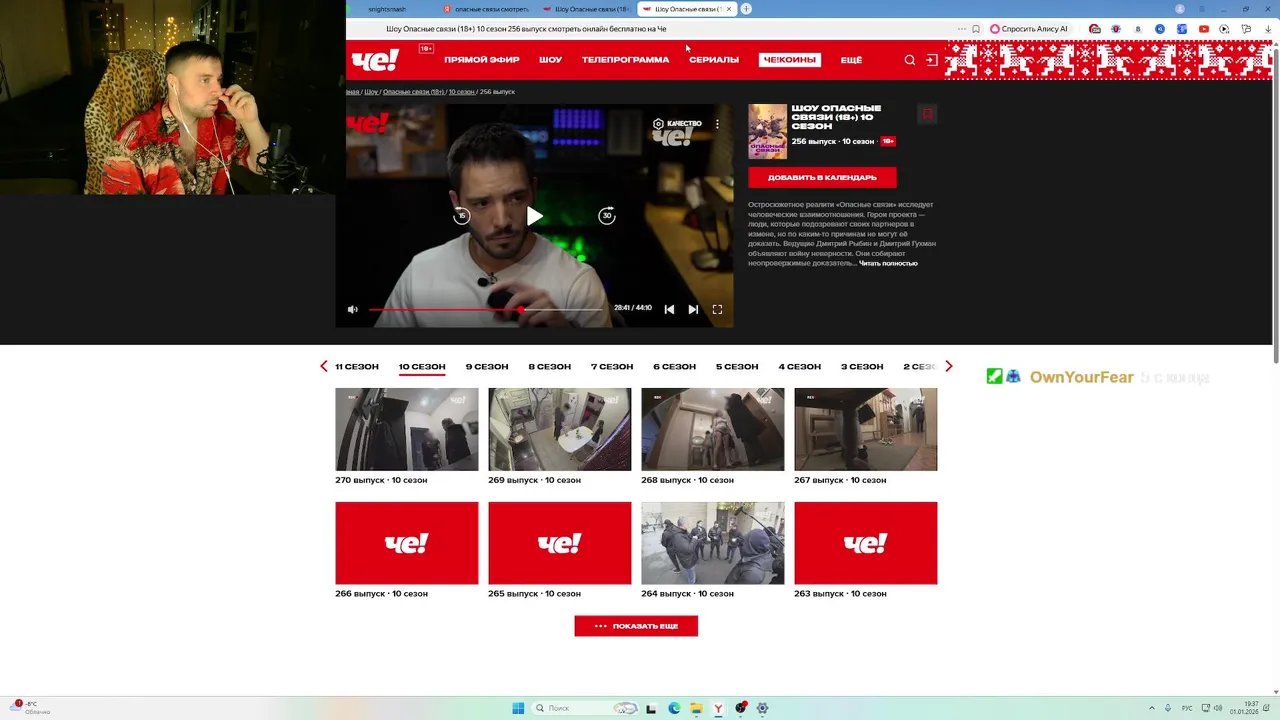Click the Че! logo in the site header
Viewport: 1280px width, 720px height.
376,60
